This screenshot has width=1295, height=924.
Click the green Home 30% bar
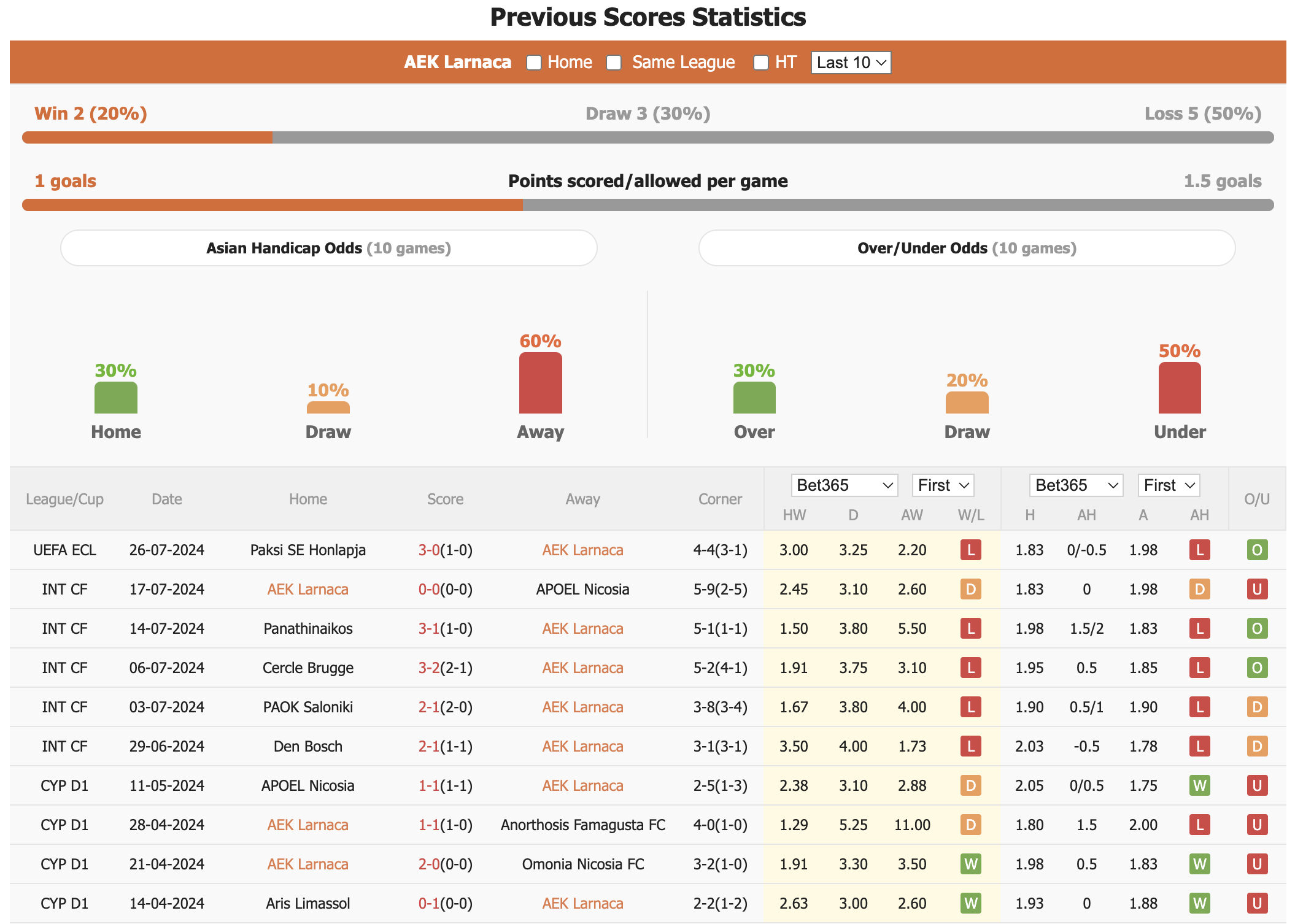click(116, 398)
